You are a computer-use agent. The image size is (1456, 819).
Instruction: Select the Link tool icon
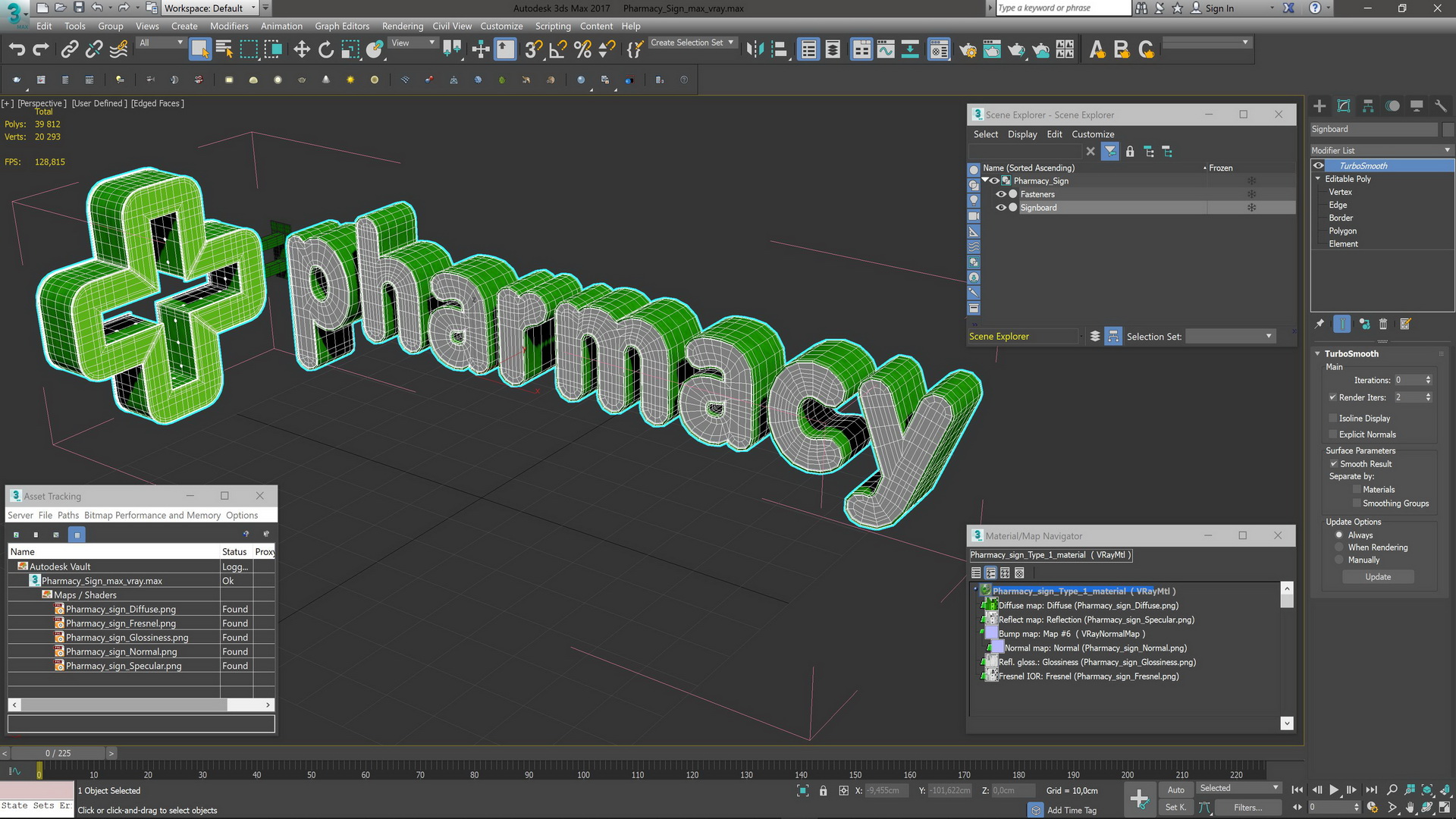(69, 50)
